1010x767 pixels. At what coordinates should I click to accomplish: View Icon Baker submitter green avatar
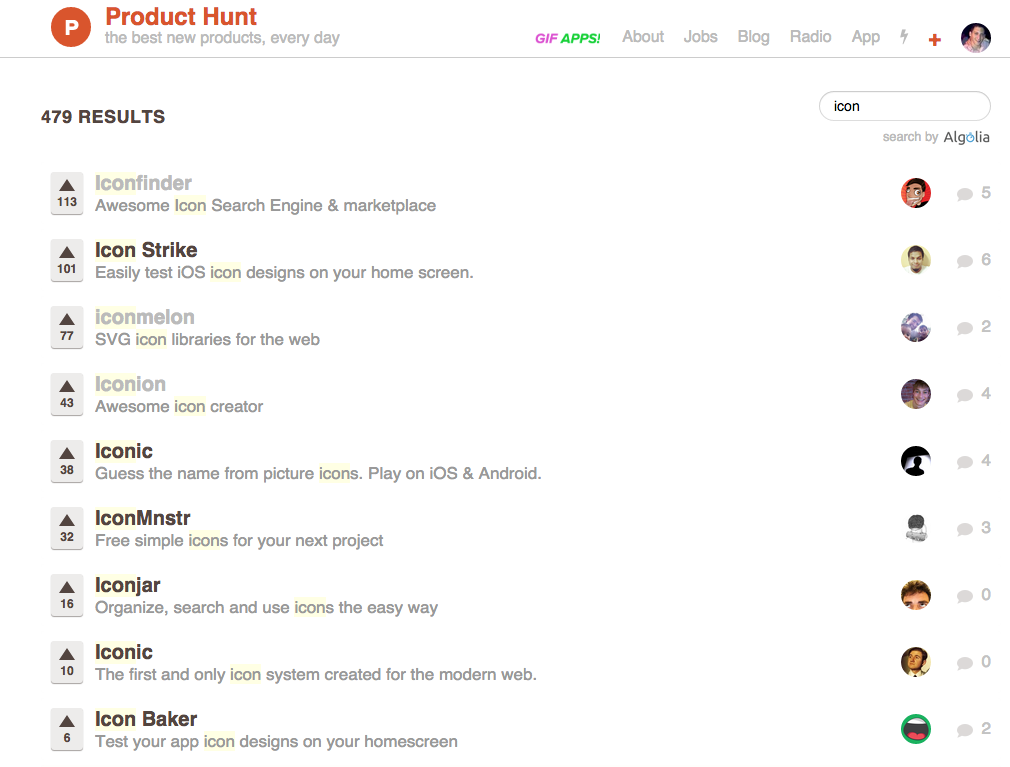click(x=915, y=729)
